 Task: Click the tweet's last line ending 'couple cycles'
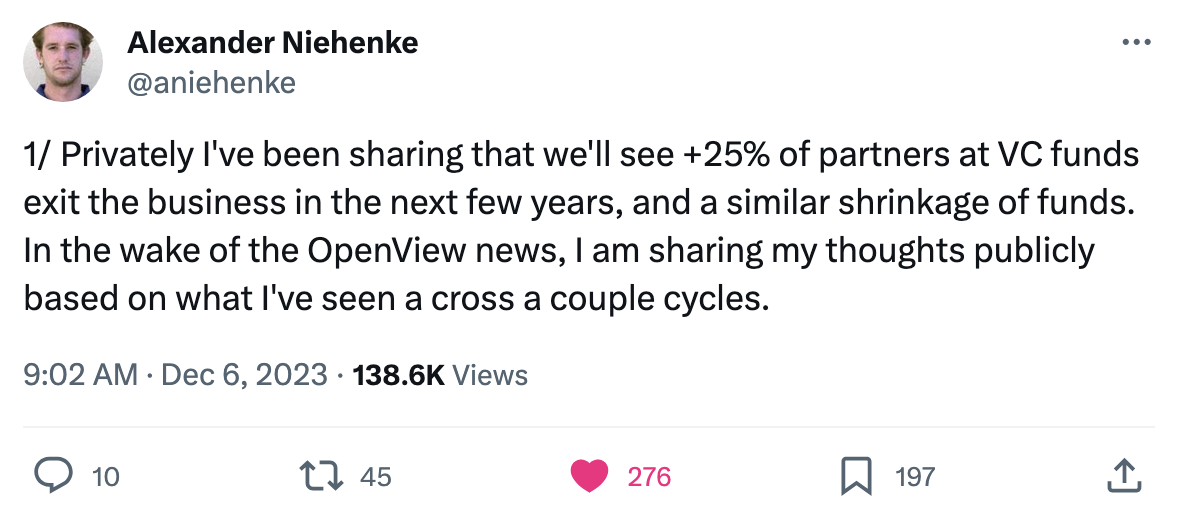pyautogui.click(x=396, y=298)
